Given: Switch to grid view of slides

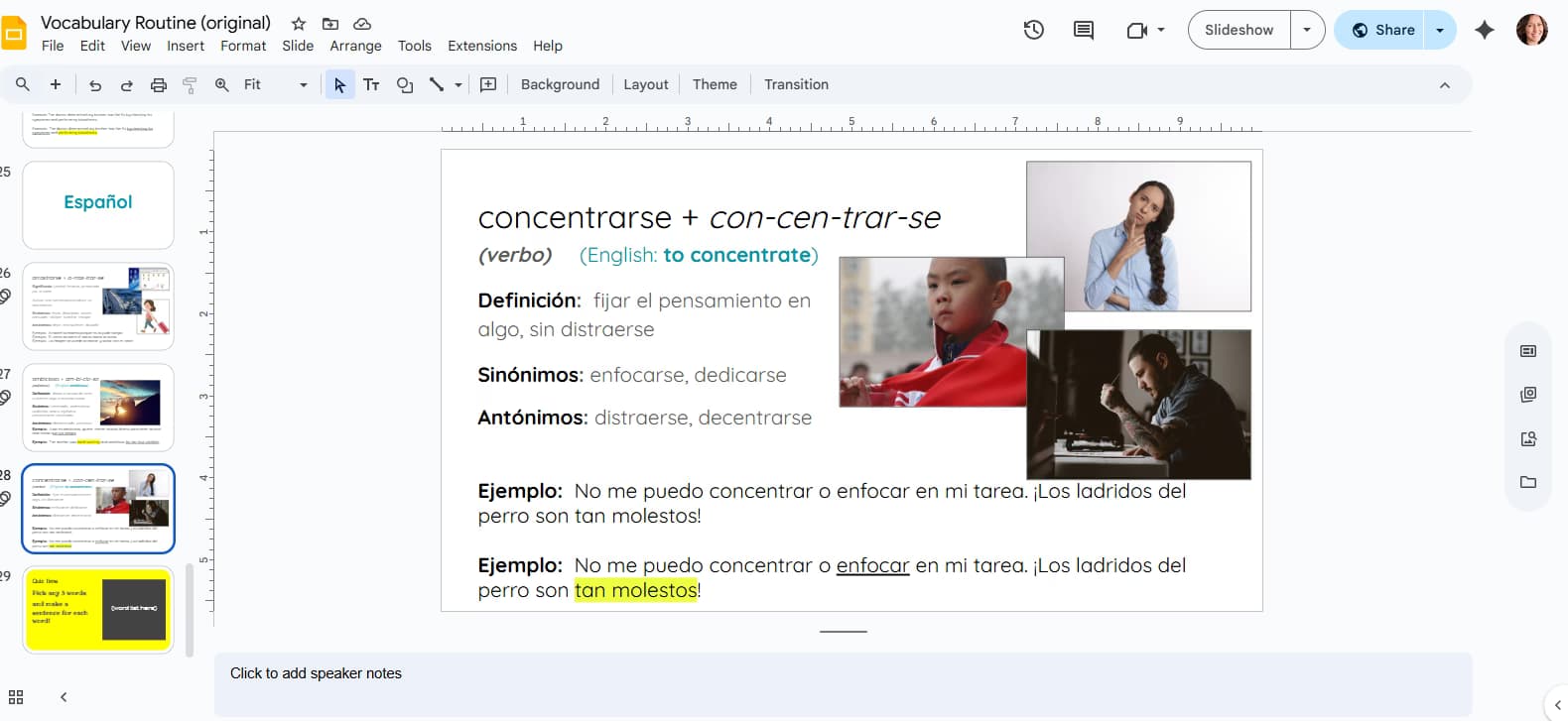Looking at the screenshot, I should [x=16, y=697].
